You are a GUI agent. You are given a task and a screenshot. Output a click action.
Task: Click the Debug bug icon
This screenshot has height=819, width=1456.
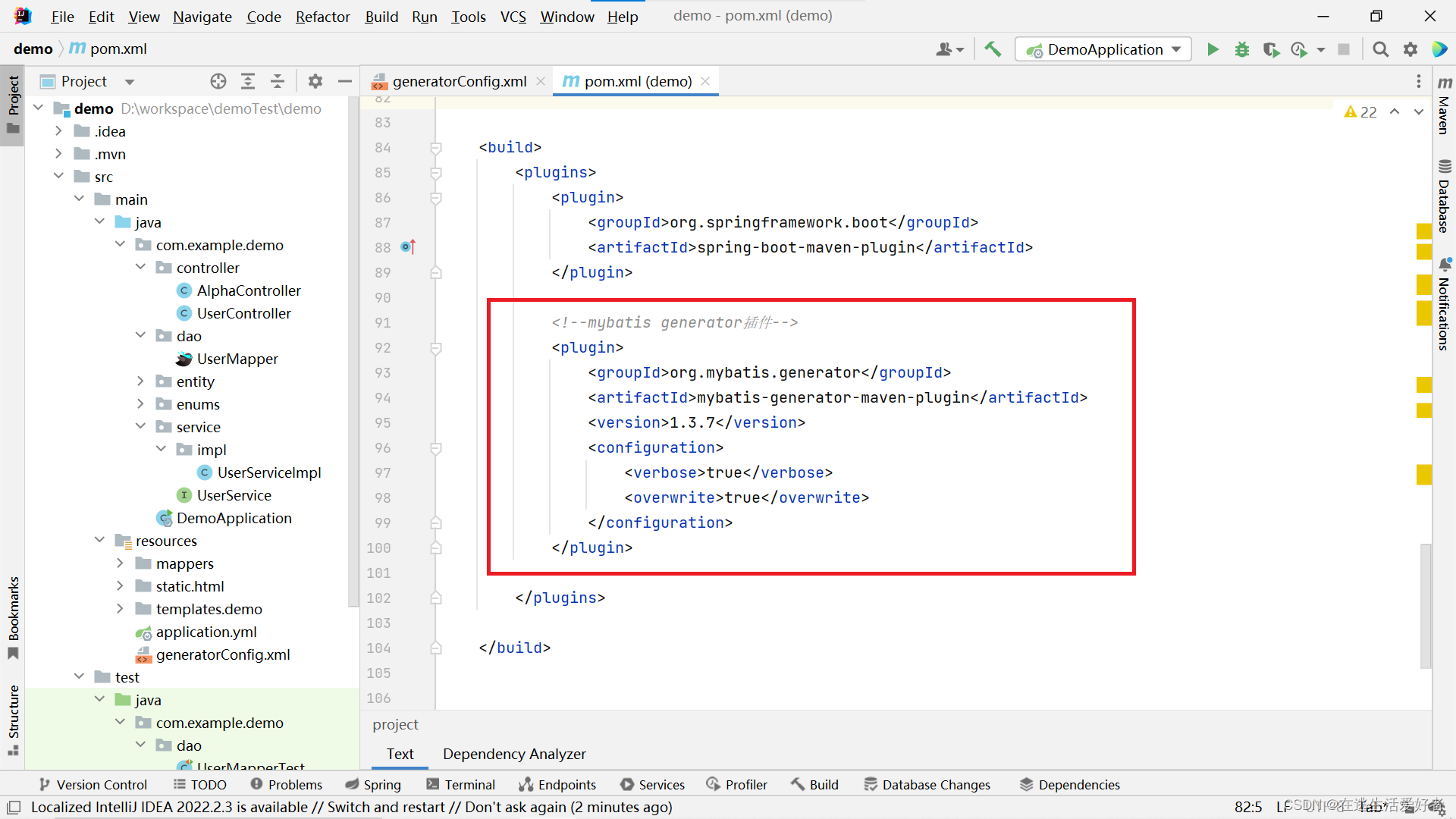[x=1242, y=50]
